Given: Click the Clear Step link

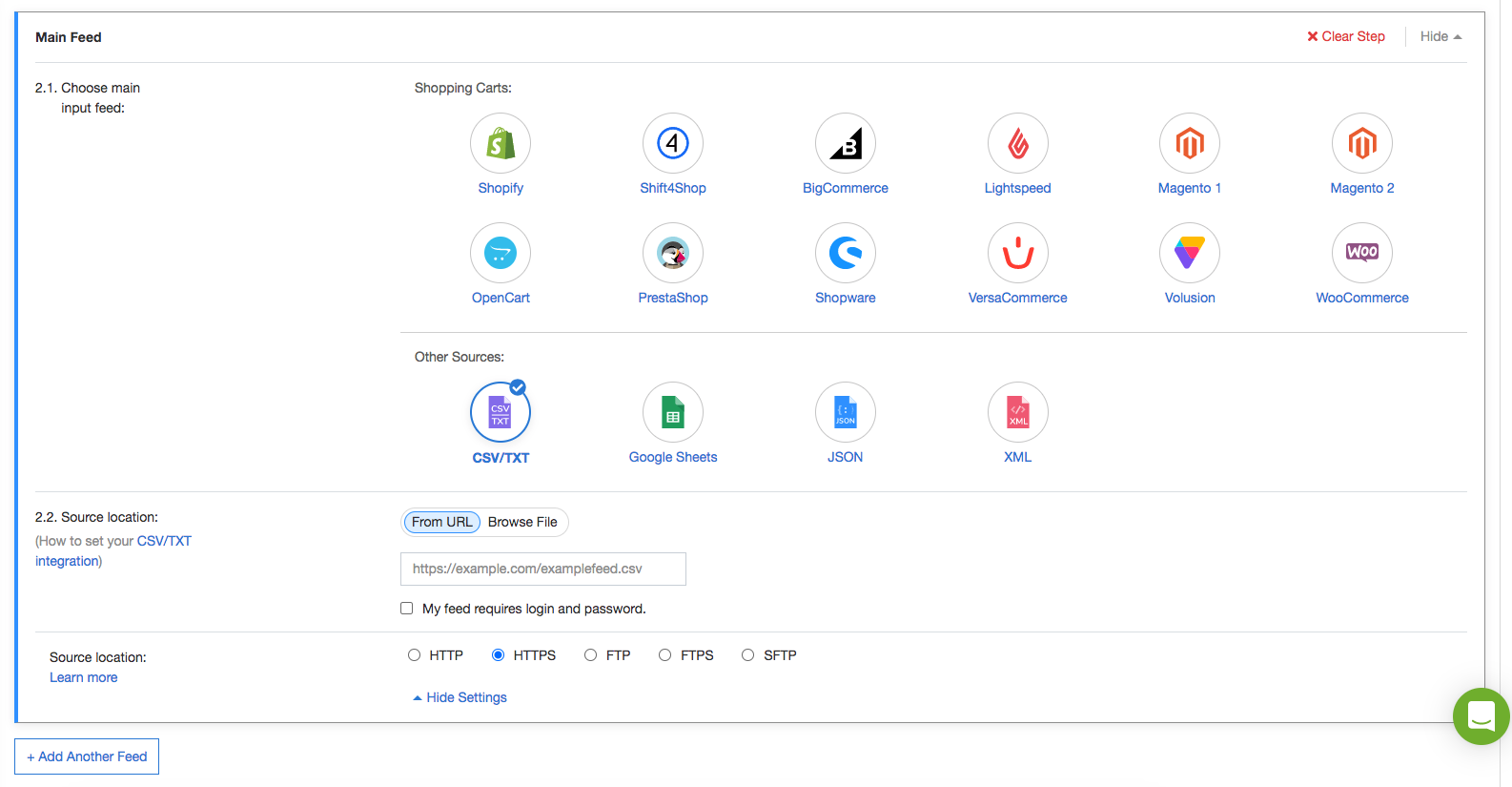Looking at the screenshot, I should click(1346, 36).
